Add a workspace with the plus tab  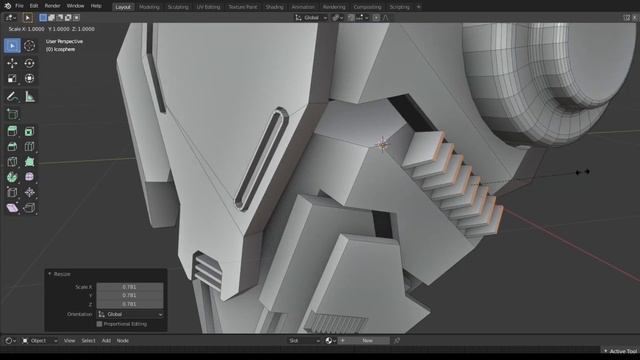click(x=418, y=7)
